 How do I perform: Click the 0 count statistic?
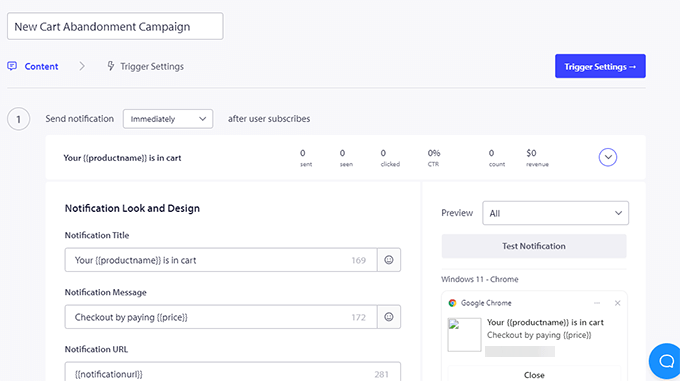(x=497, y=158)
